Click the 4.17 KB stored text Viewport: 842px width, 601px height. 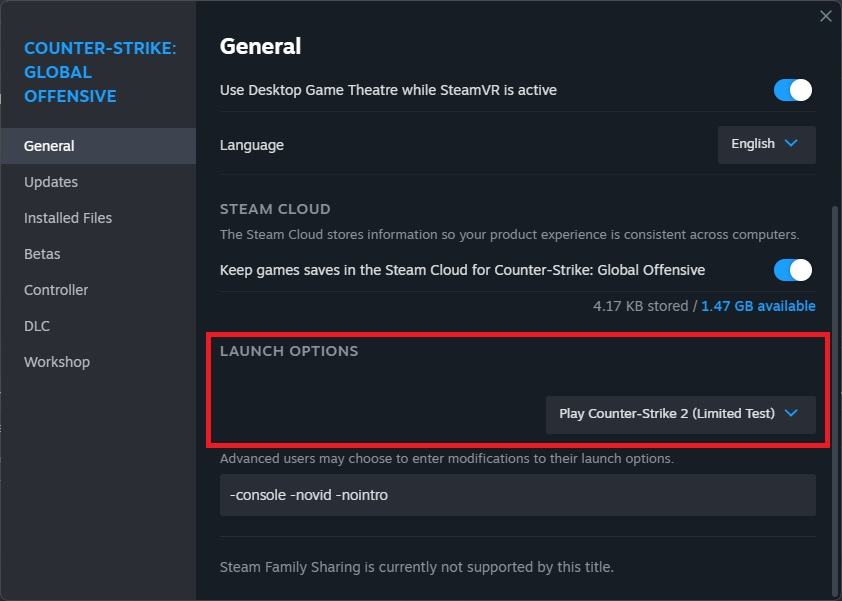[640, 306]
